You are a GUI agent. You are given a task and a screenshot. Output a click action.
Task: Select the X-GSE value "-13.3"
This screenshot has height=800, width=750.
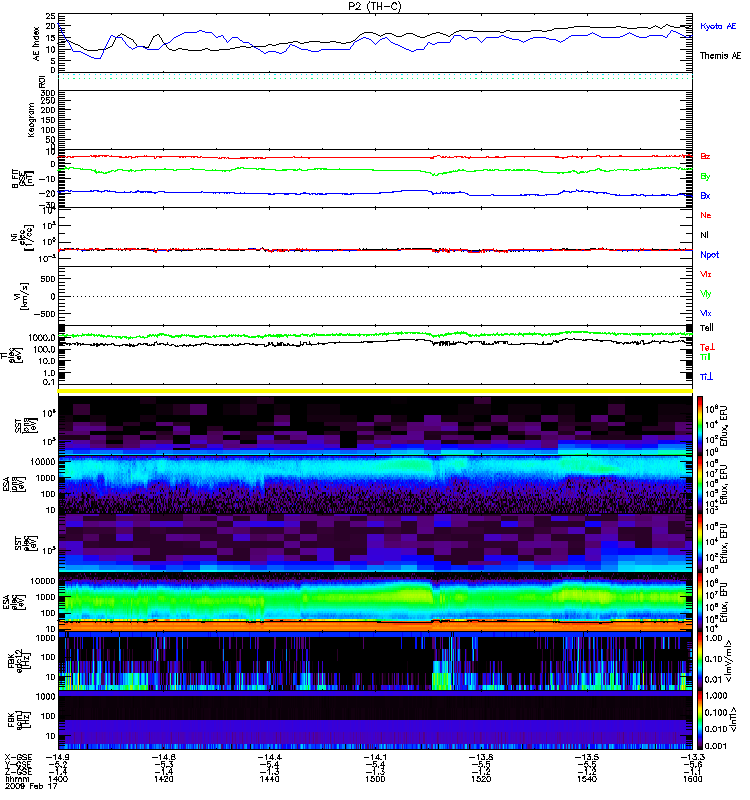(x=692, y=757)
